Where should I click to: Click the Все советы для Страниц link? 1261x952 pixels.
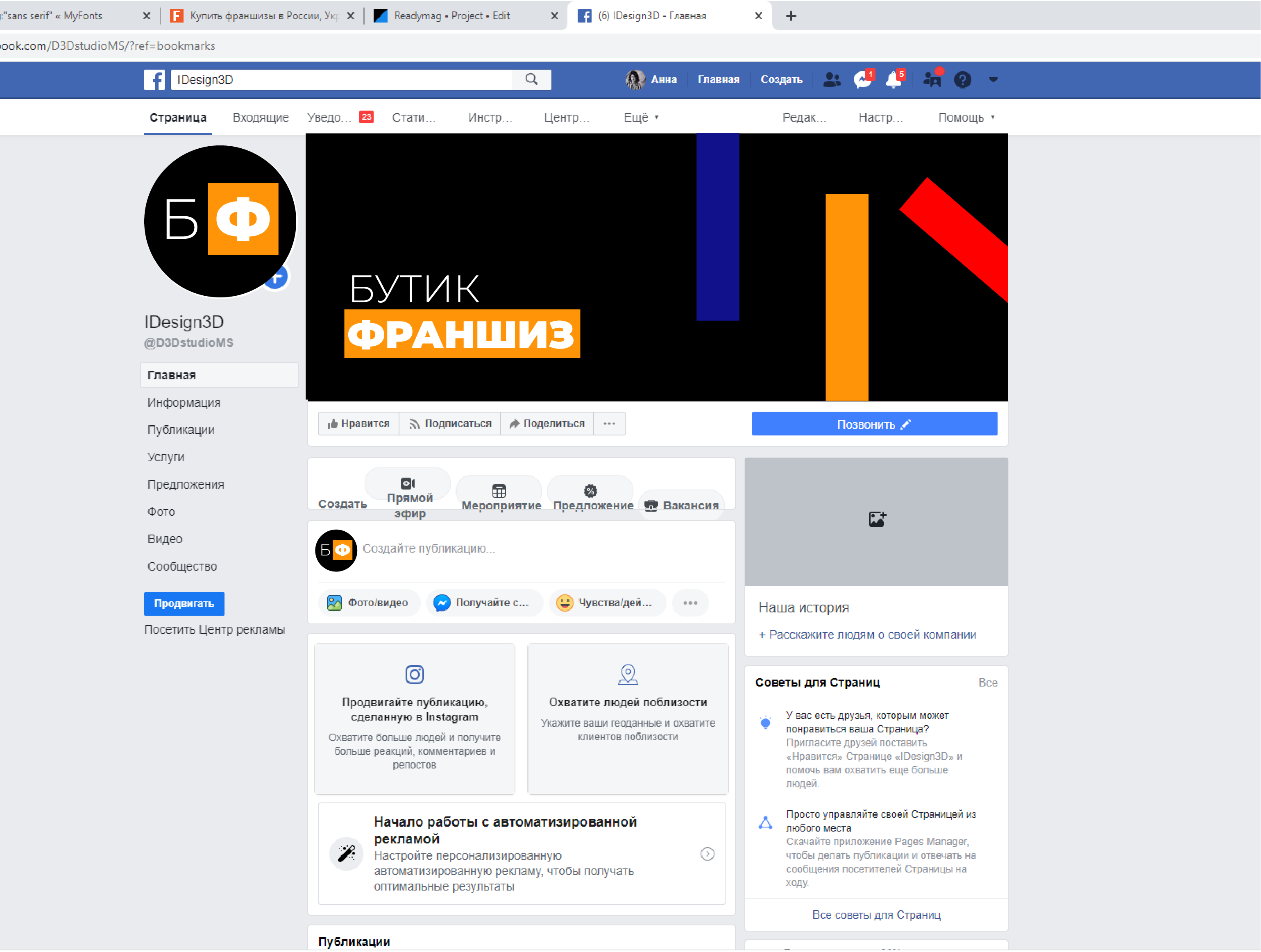[875, 914]
